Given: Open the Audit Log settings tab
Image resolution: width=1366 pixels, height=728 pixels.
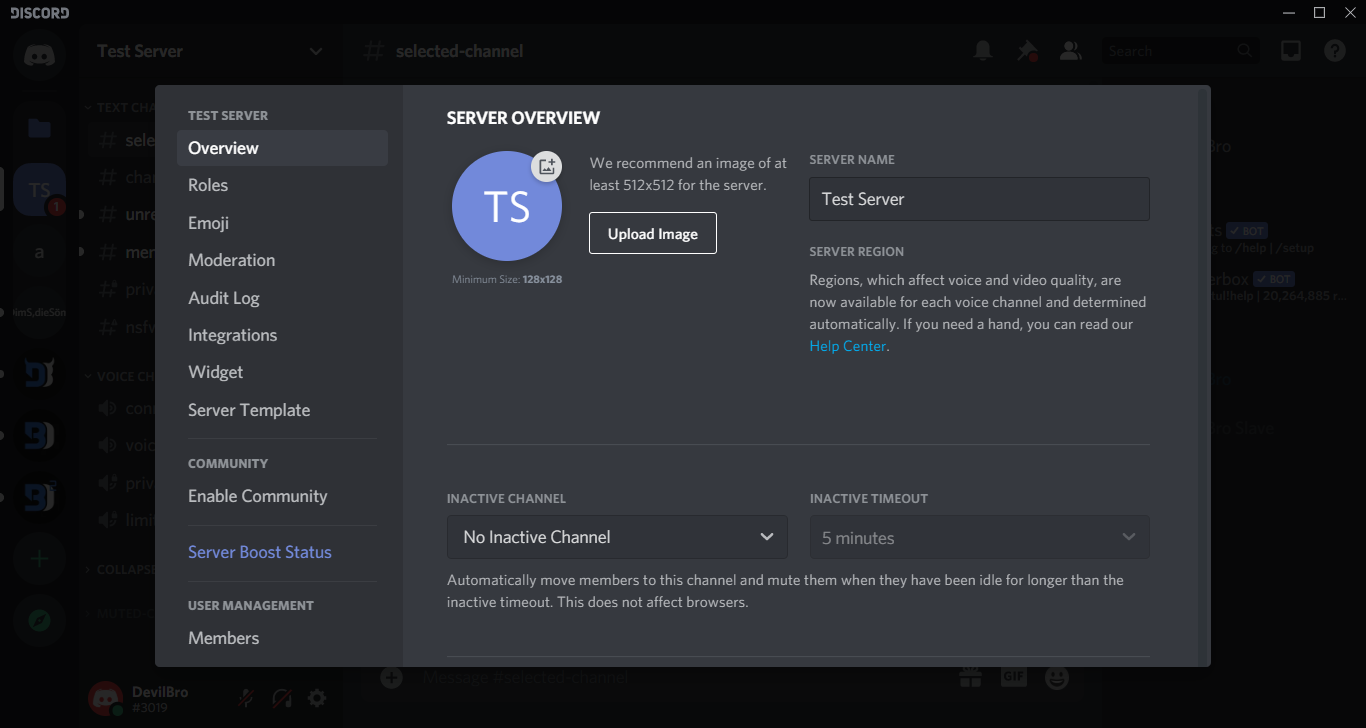Looking at the screenshot, I should point(283,298).
